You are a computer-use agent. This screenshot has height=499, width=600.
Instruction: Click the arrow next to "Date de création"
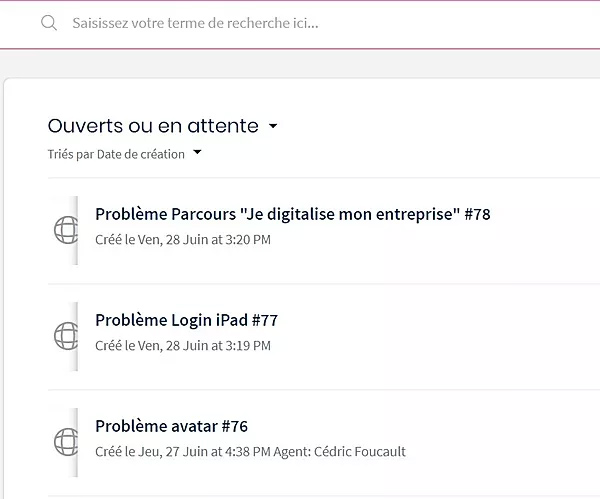pyautogui.click(x=197, y=153)
